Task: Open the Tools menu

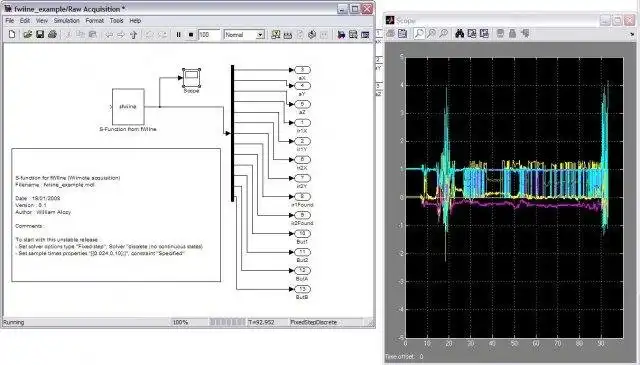Action: [116, 20]
